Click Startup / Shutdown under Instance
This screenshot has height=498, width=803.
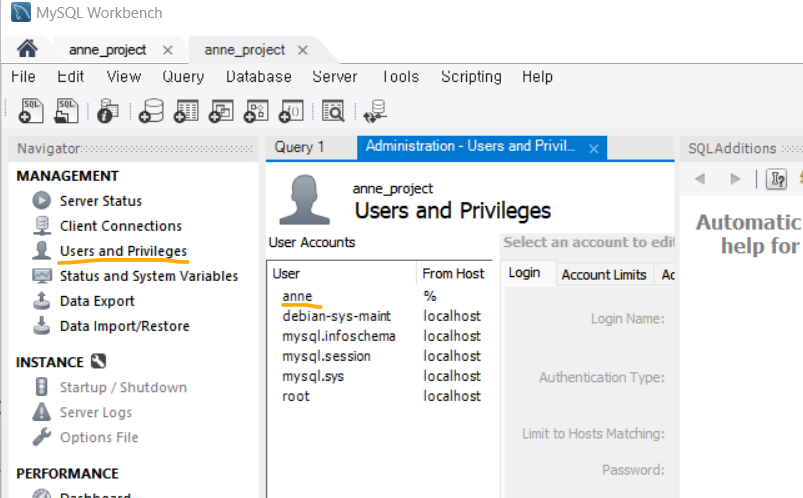click(x=123, y=387)
